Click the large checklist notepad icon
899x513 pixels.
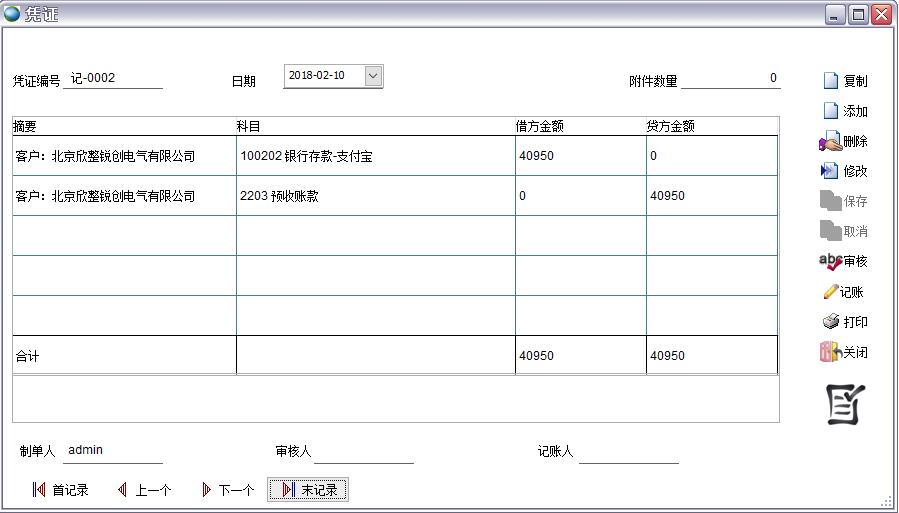click(845, 404)
